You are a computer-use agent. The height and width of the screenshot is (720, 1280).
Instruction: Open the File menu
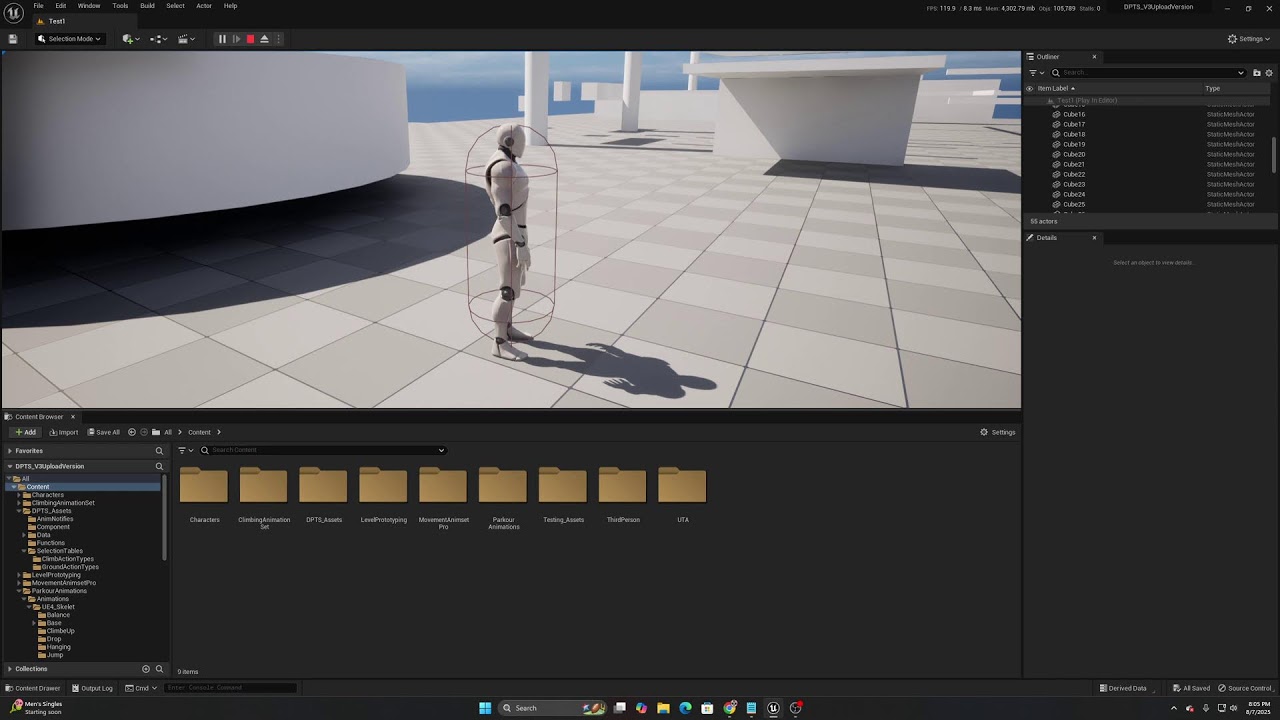pos(38,6)
